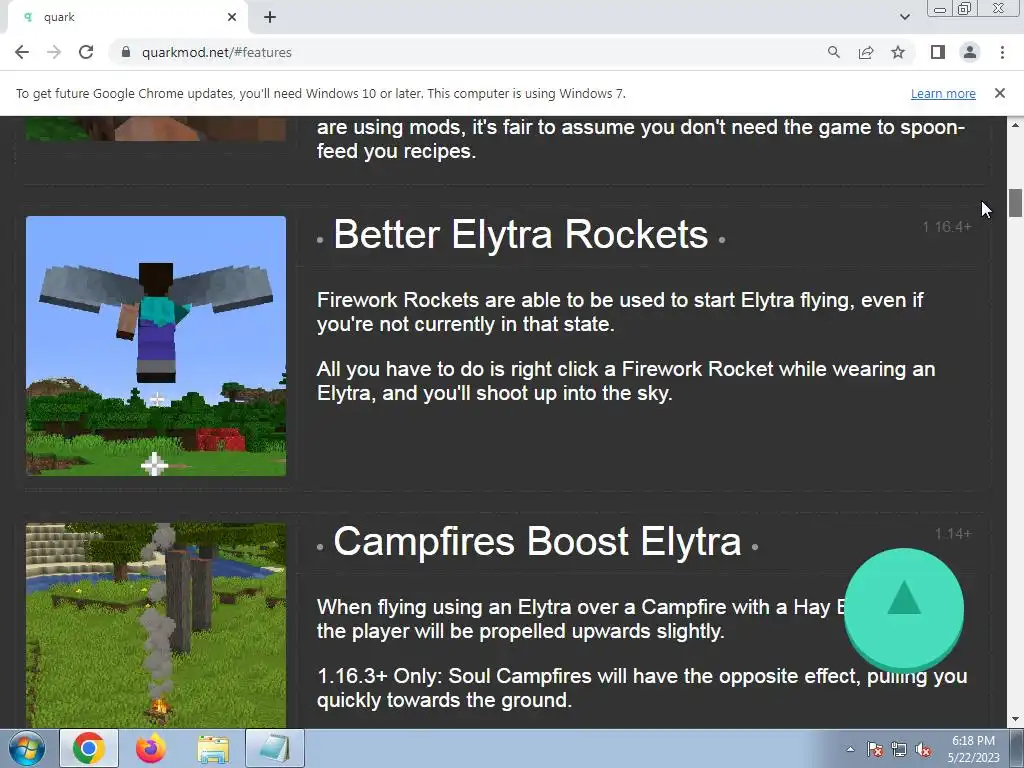The width and height of the screenshot is (1024, 768).
Task: Open the Windows Start menu
Action: tap(27, 748)
